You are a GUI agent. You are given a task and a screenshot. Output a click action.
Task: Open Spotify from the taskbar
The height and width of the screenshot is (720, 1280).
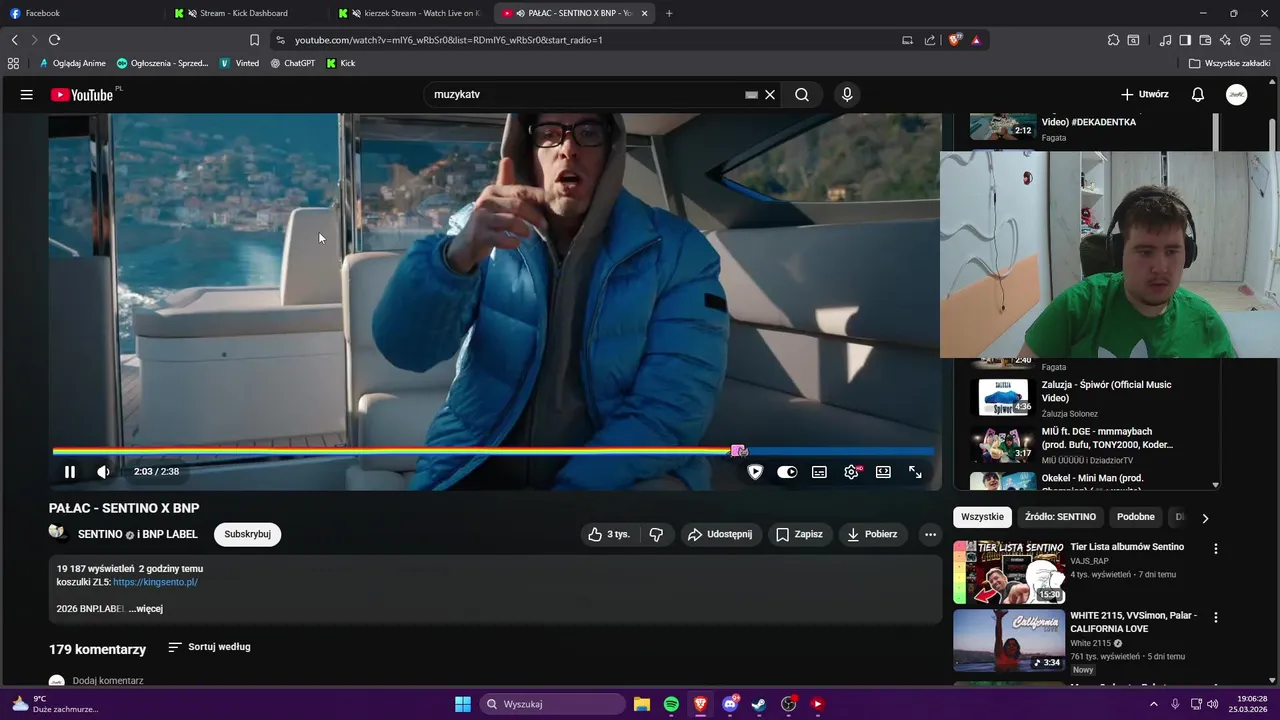(671, 704)
